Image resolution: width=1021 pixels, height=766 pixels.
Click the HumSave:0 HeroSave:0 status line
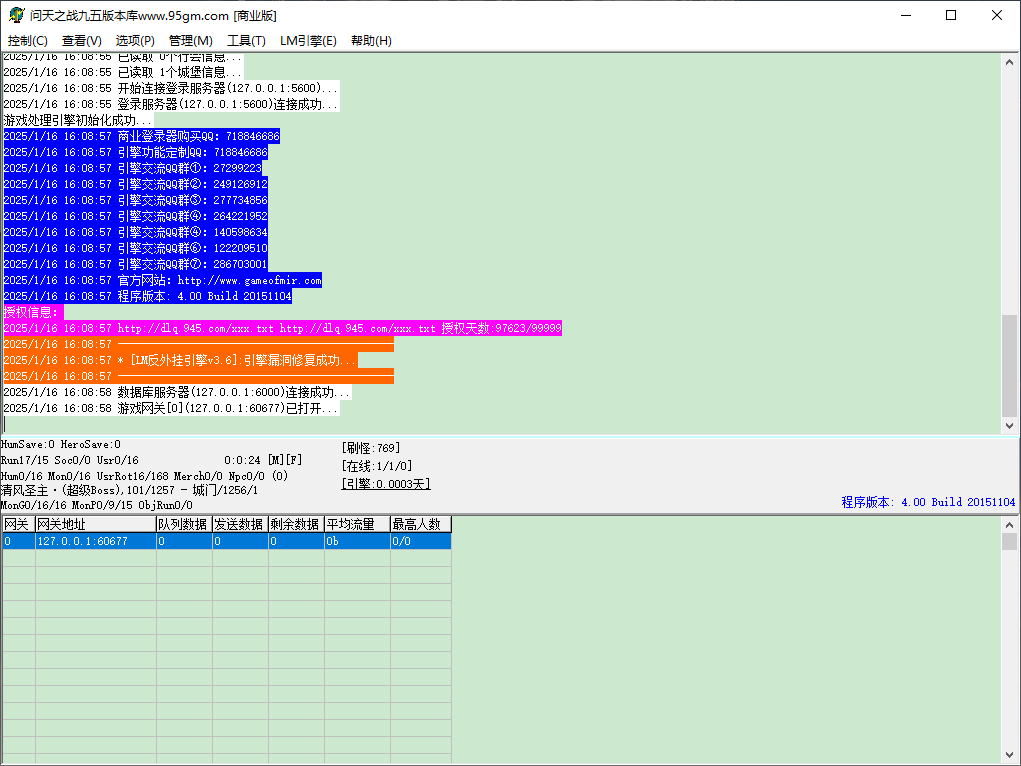(61, 444)
